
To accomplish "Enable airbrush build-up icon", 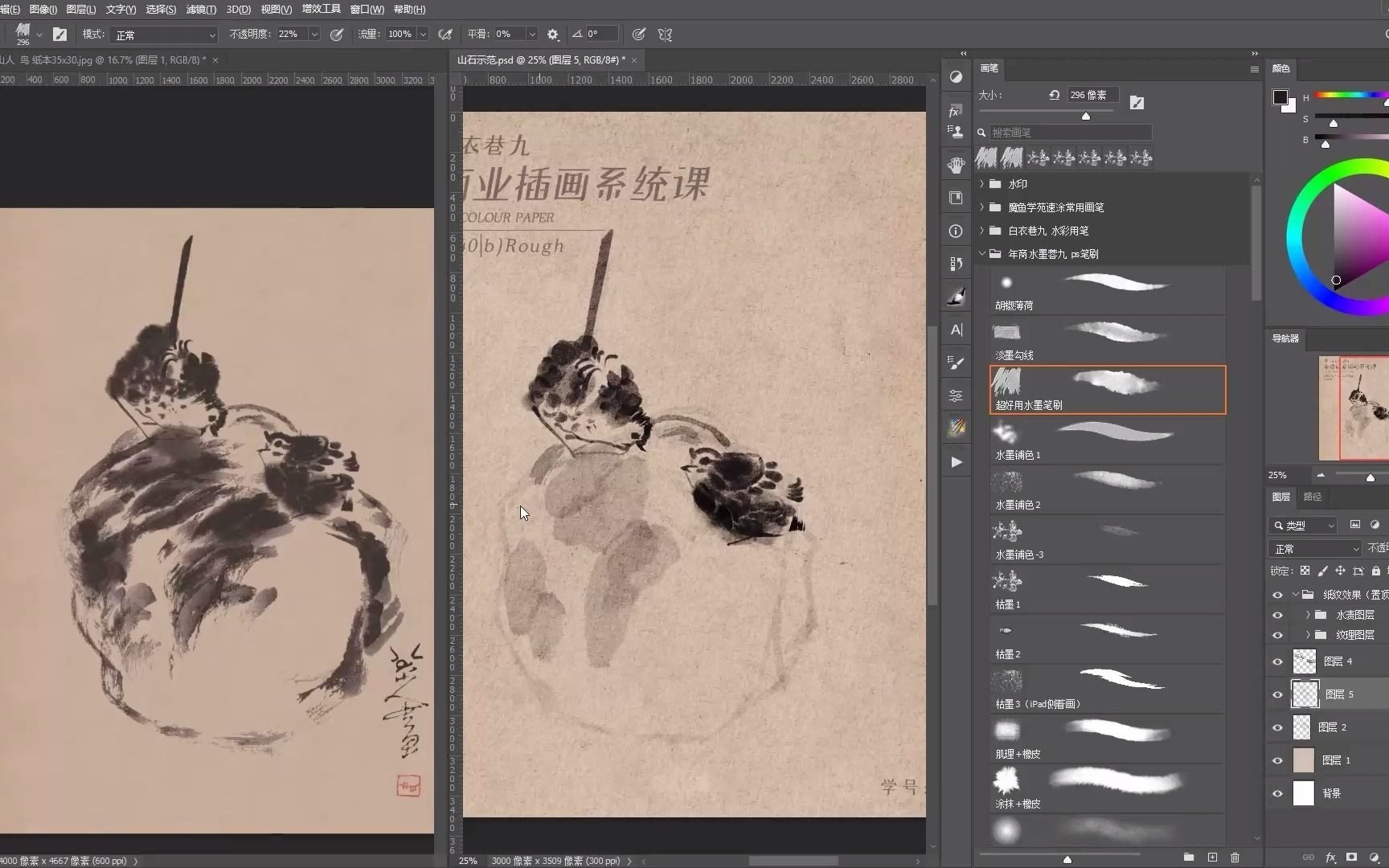I will (x=445, y=35).
